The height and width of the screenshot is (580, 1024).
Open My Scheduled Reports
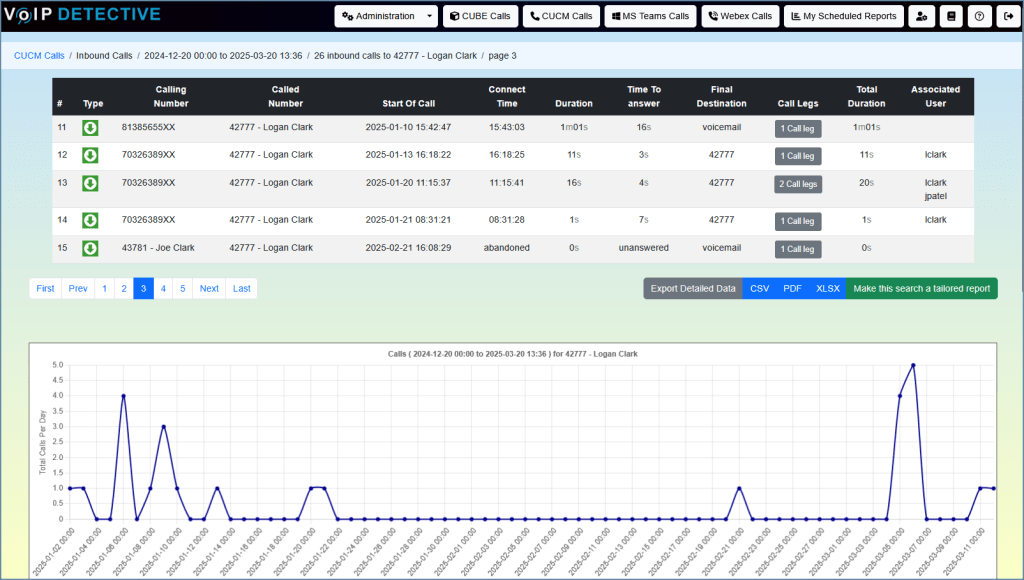tap(844, 16)
